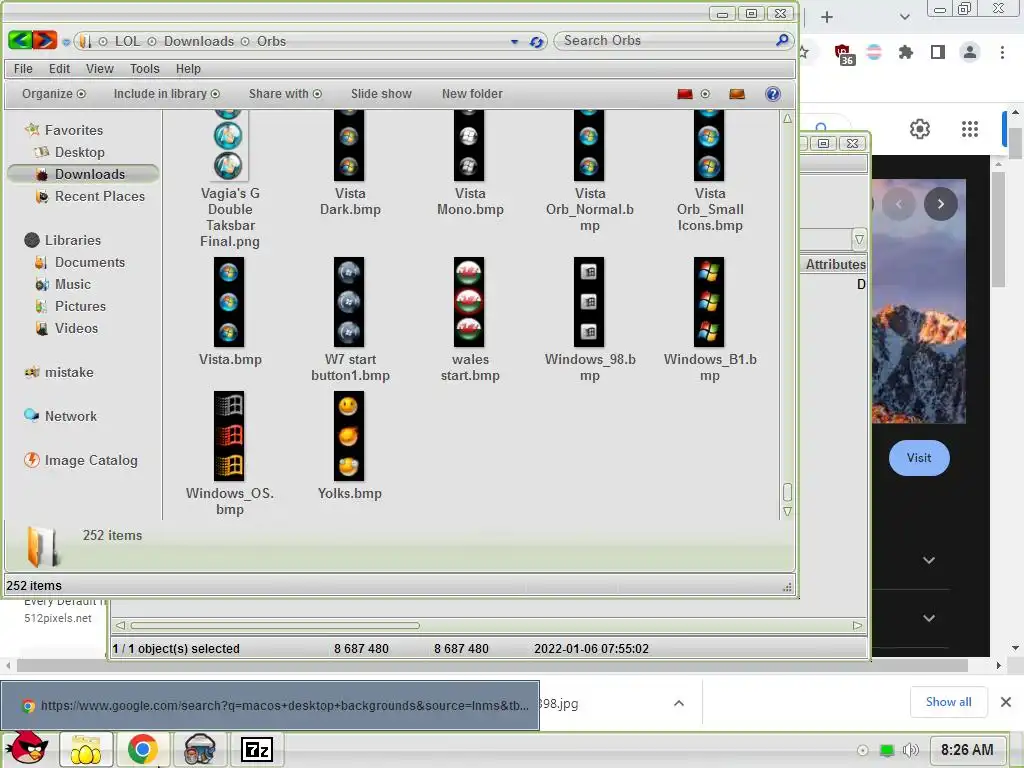
Task: Expand the Organize dropdown
Action: (54, 94)
